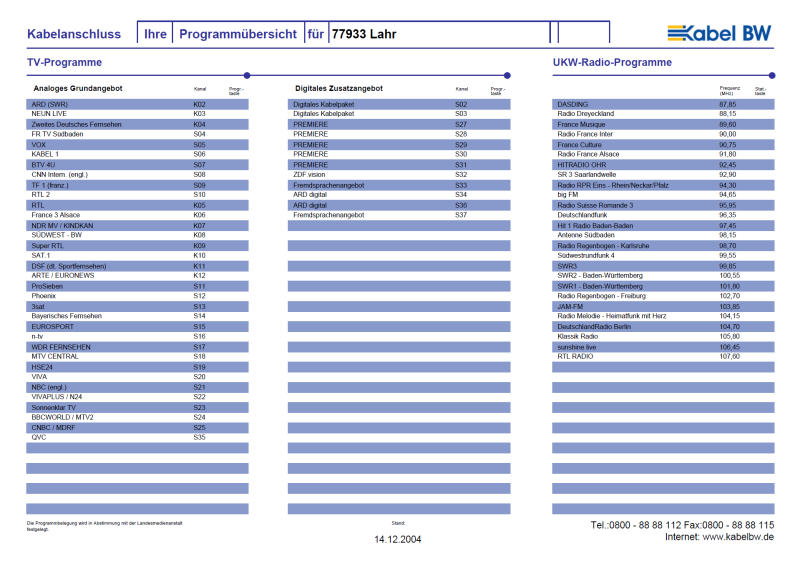The image size is (800, 566).
Task: Select the 'n-tv' channel row
Action: [137, 336]
